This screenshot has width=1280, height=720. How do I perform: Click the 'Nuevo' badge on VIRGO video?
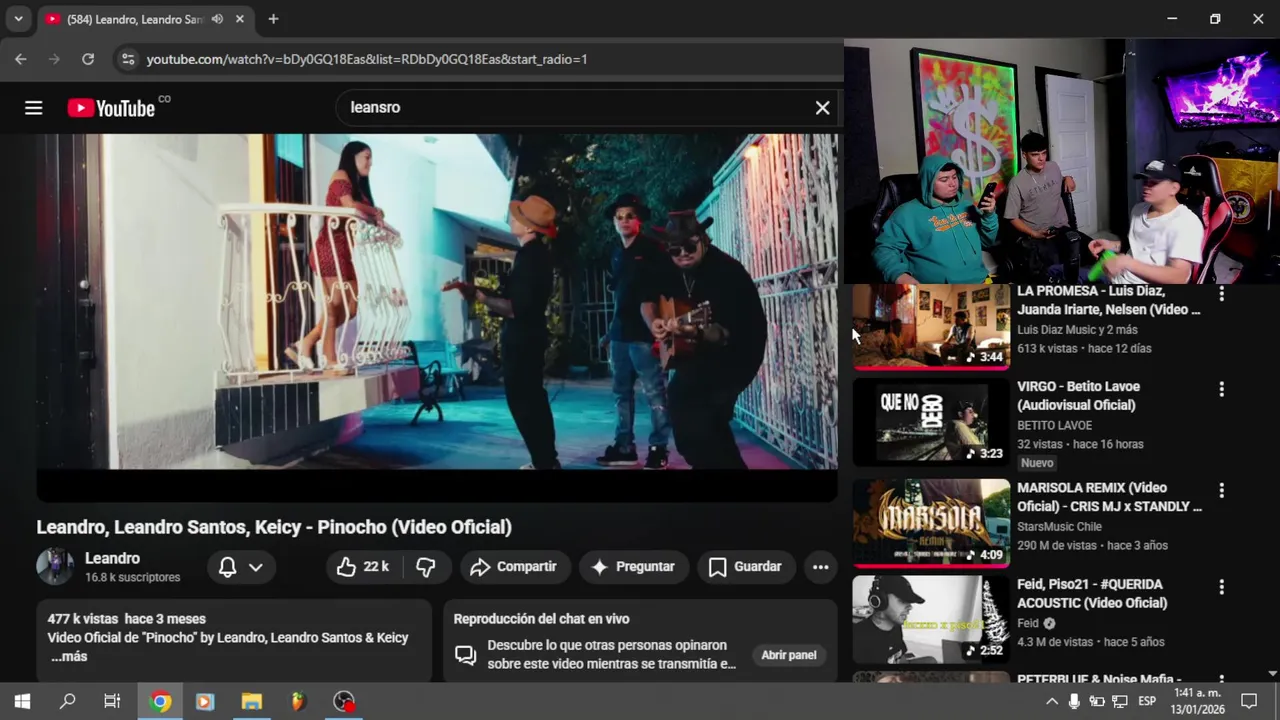(x=1037, y=463)
